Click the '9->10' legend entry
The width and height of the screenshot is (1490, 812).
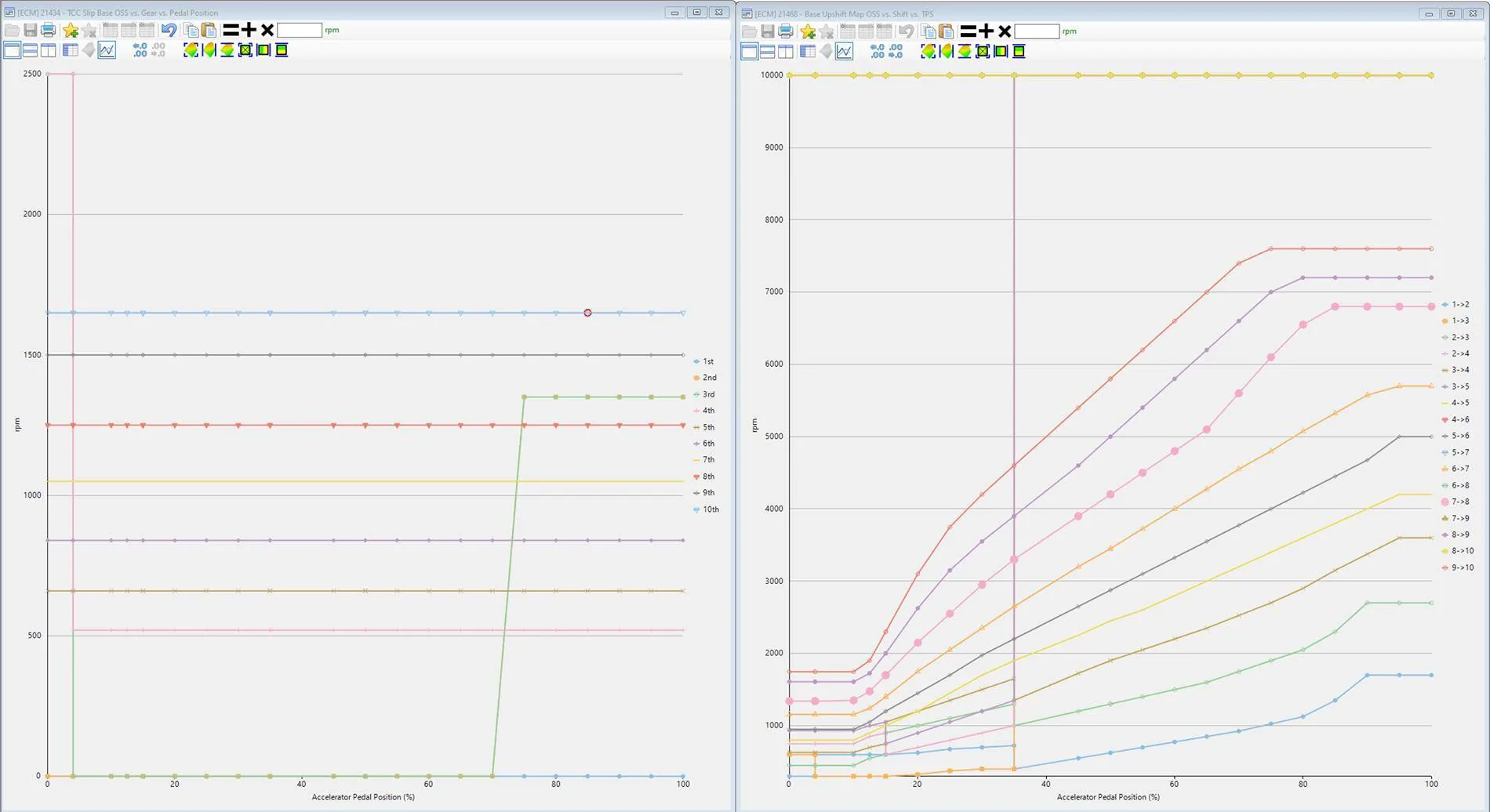point(1458,567)
